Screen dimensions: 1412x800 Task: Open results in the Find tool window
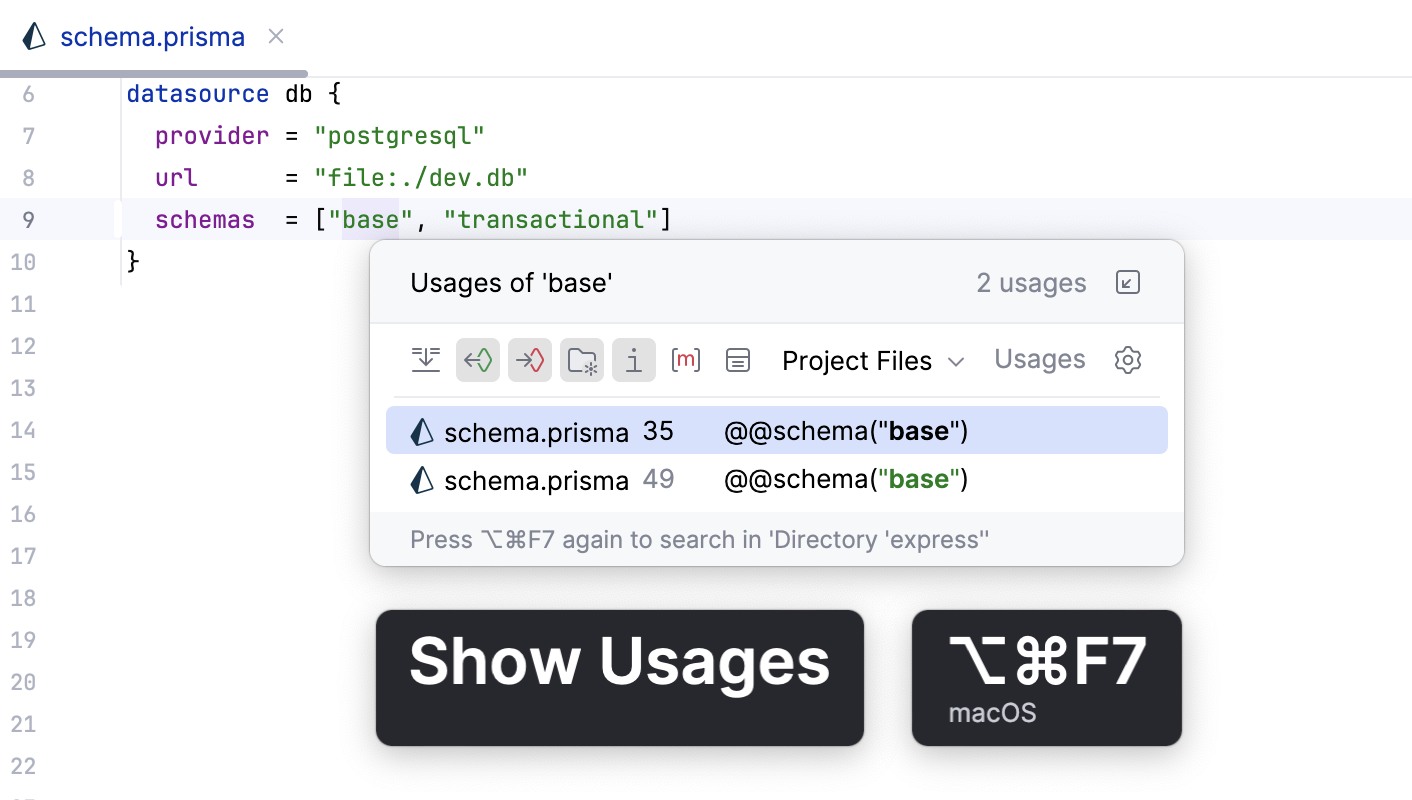pyautogui.click(x=1128, y=282)
